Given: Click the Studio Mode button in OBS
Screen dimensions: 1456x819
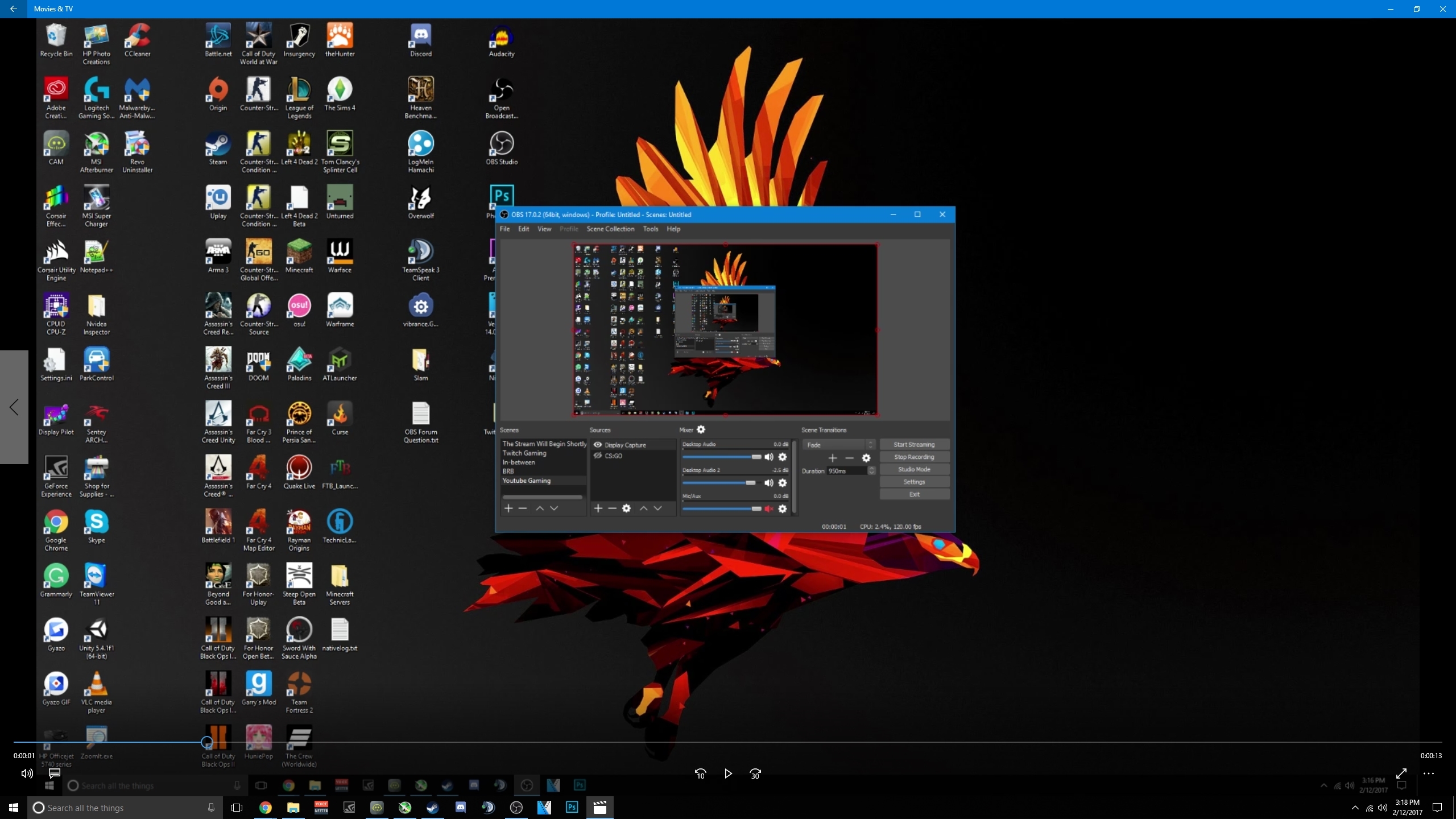Looking at the screenshot, I should click(x=914, y=469).
